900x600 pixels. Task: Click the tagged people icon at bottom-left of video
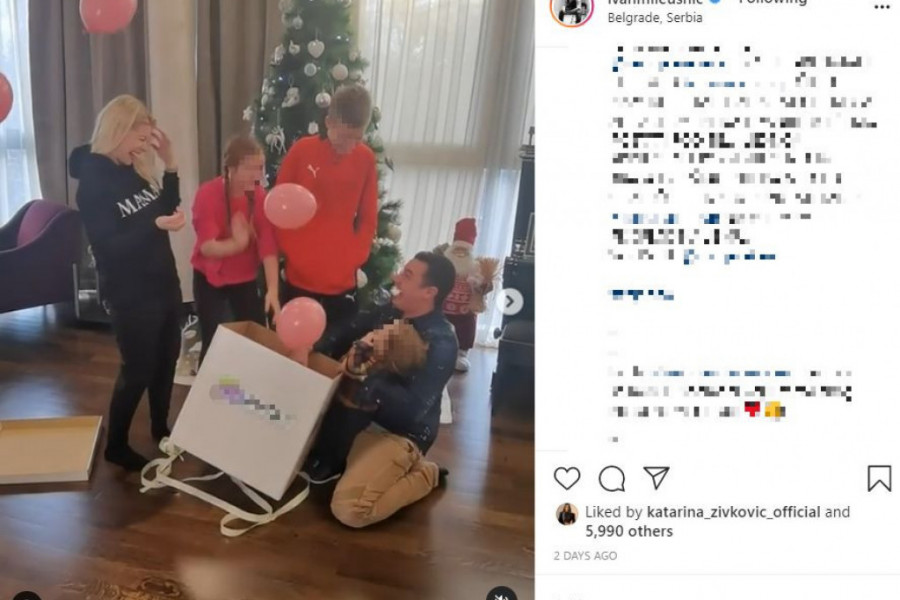pos(26,596)
